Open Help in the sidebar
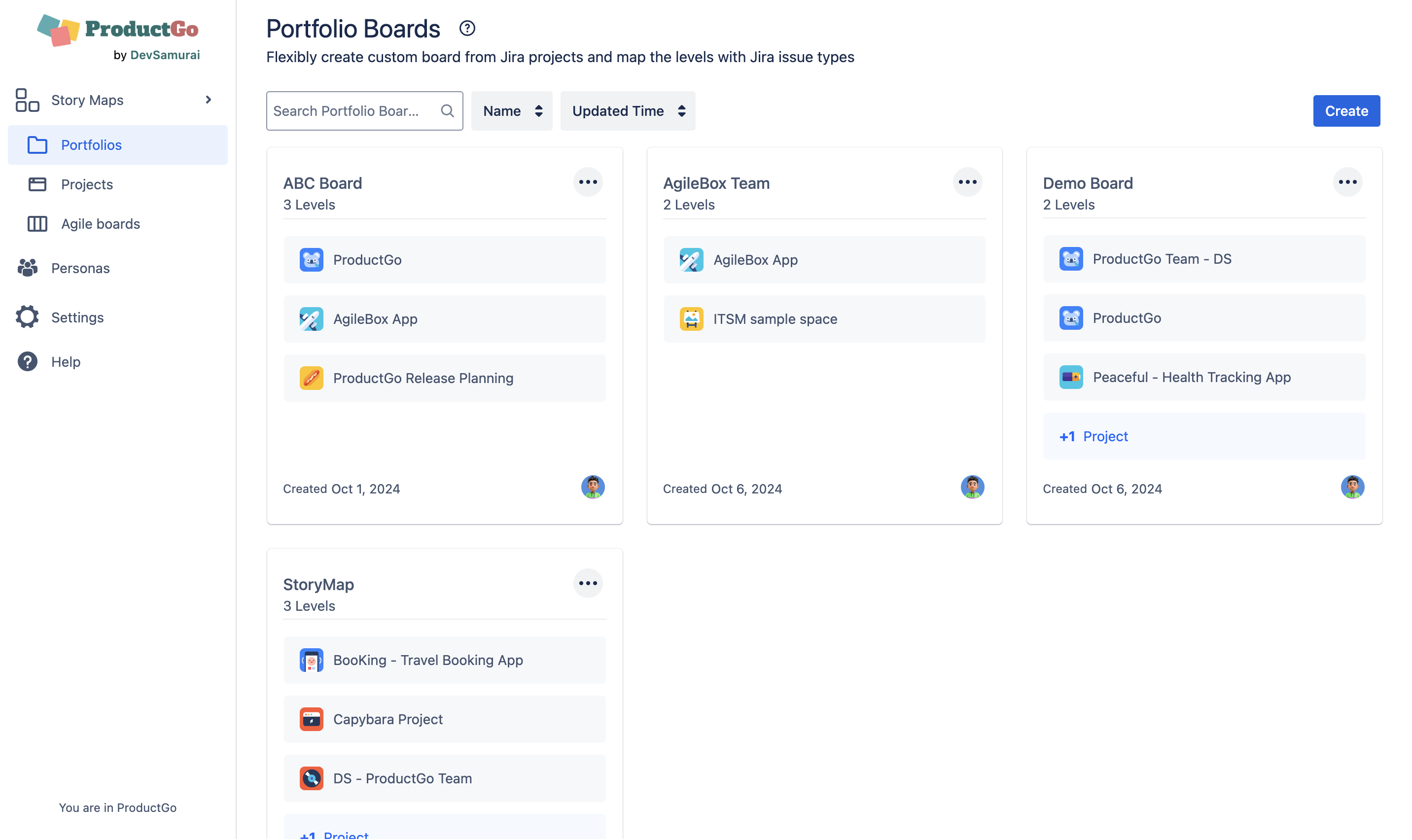Screen dimensions: 1412x840 coord(66,362)
